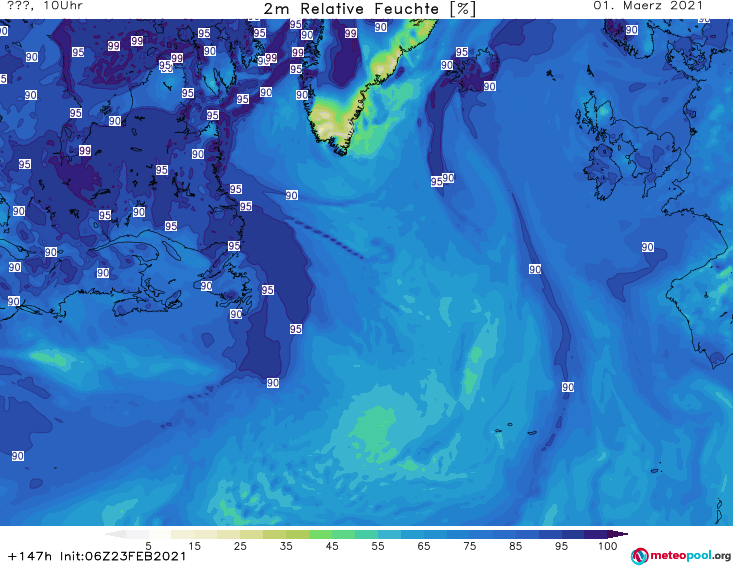Screen dimensions: 733x566
Task: Click the legend value '5'
Action: 148,546
